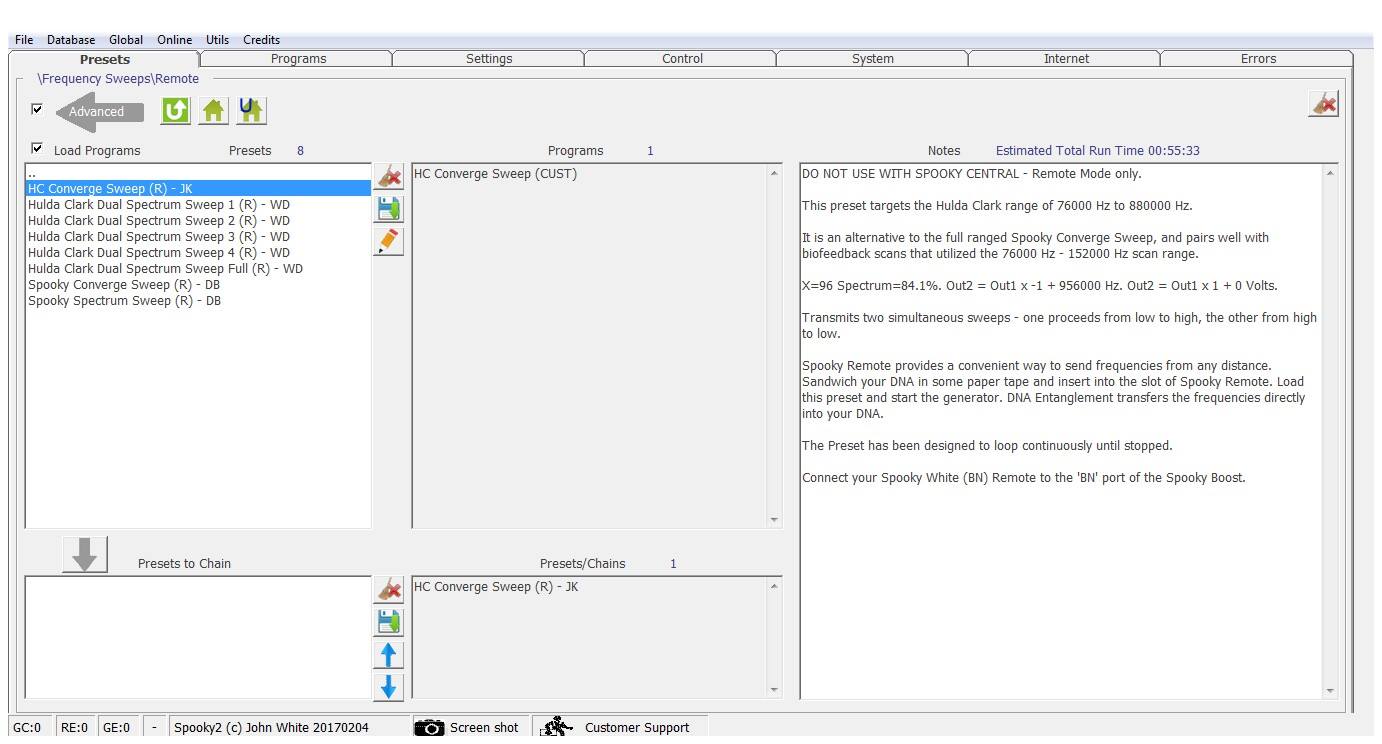Click the Notes panel scroll up arrow
The height and width of the screenshot is (744, 1382).
click(x=1329, y=174)
